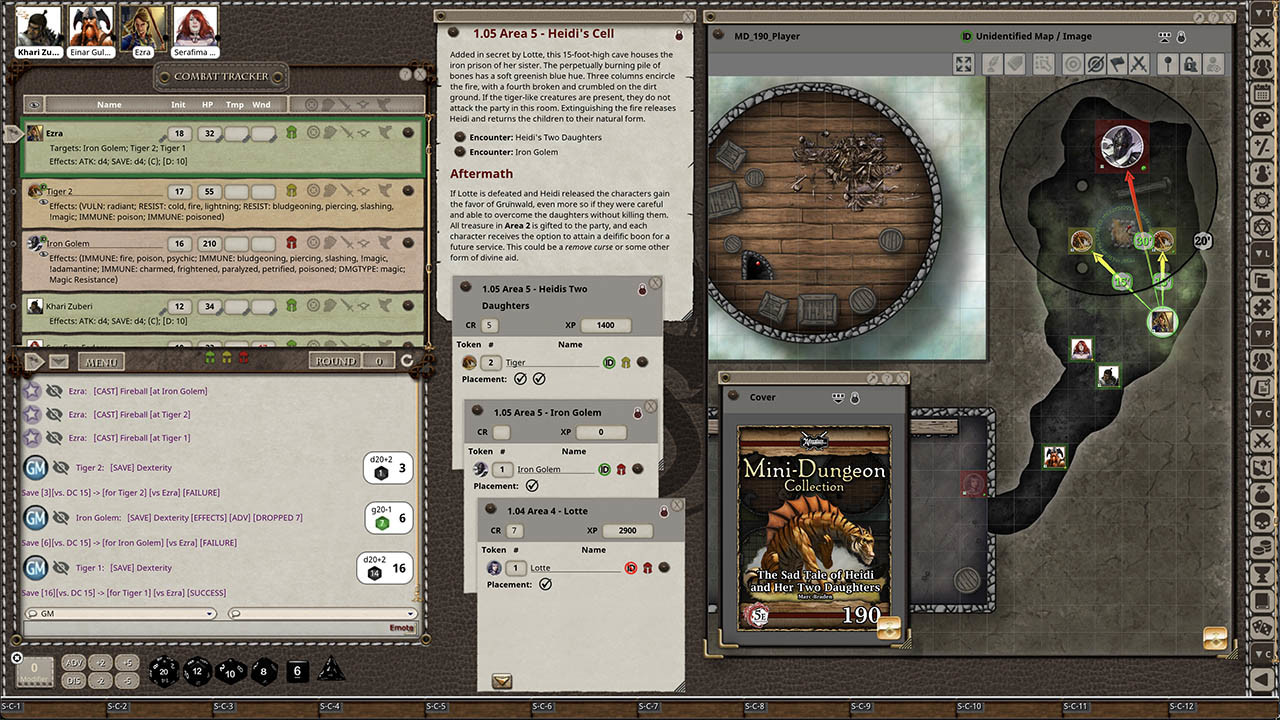Click Ezra's HP field showing 32
1280x720 pixels.
208,134
